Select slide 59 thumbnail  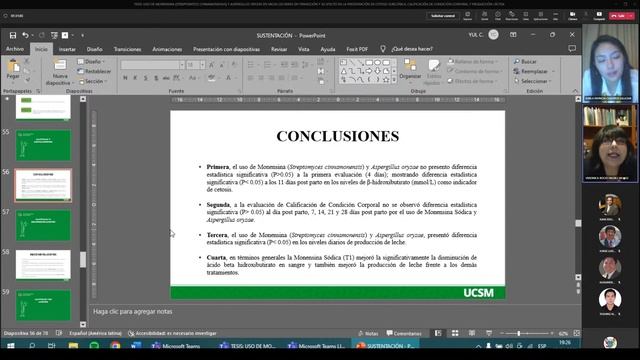click(x=43, y=305)
